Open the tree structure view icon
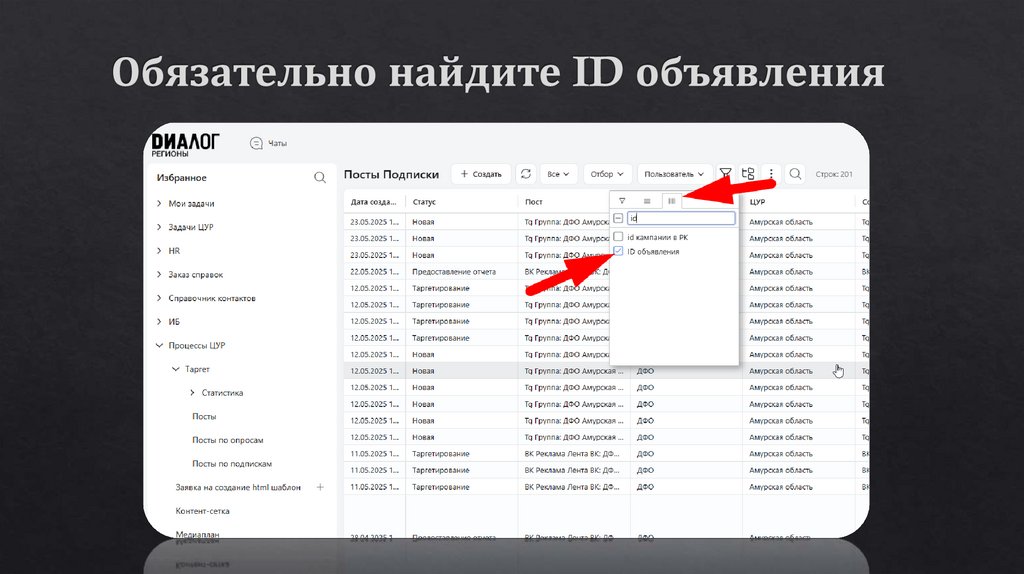This screenshot has height=574, width=1024. pyautogui.click(x=748, y=174)
